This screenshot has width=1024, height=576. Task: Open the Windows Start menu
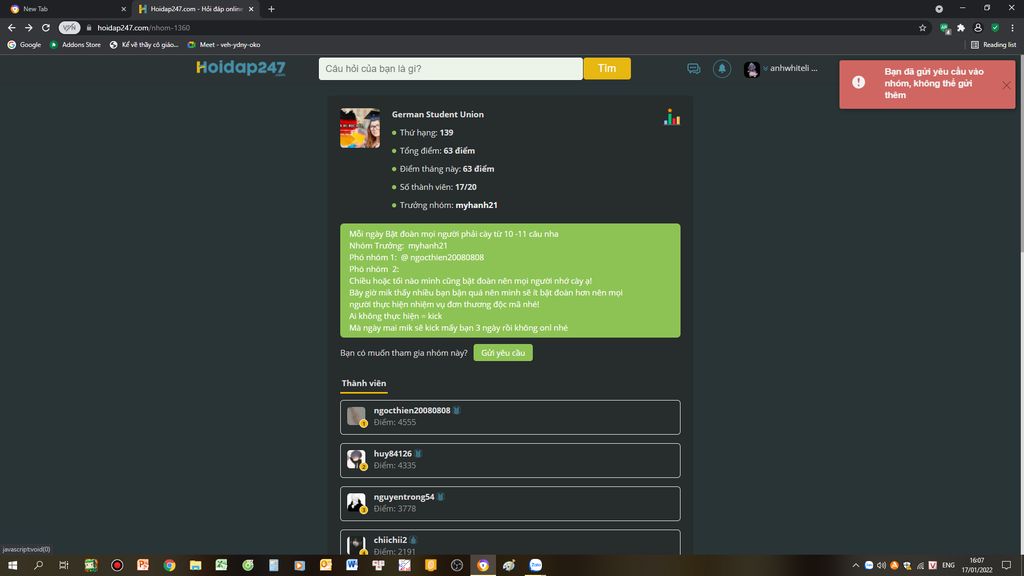click(x=12, y=565)
